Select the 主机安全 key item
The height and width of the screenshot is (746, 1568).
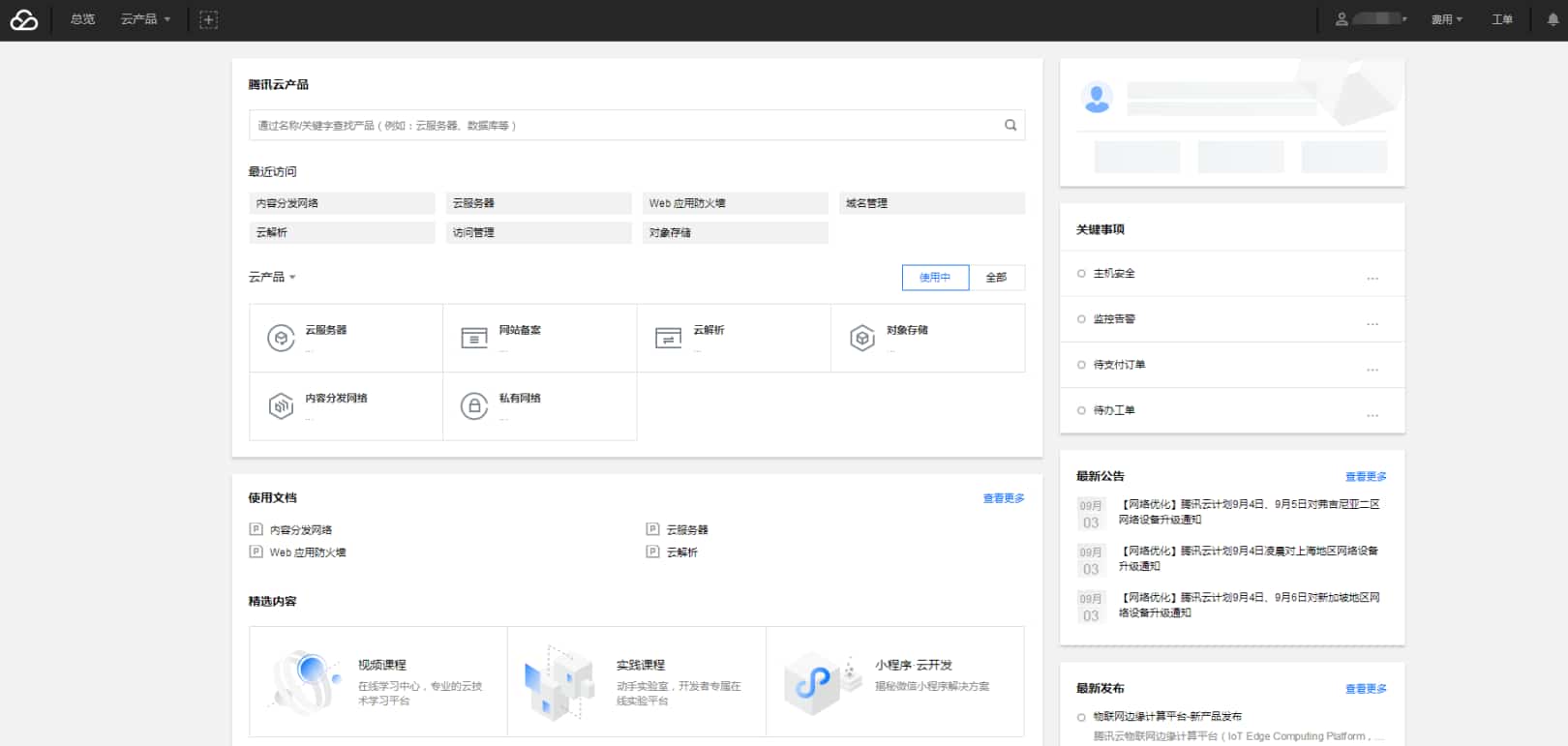[1114, 274]
